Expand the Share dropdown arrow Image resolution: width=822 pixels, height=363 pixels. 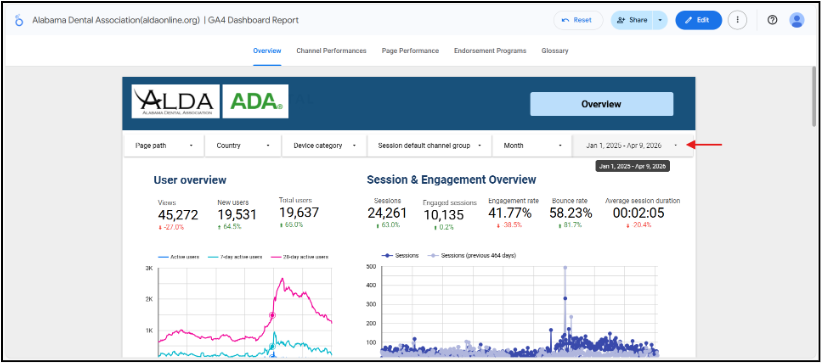click(x=660, y=20)
